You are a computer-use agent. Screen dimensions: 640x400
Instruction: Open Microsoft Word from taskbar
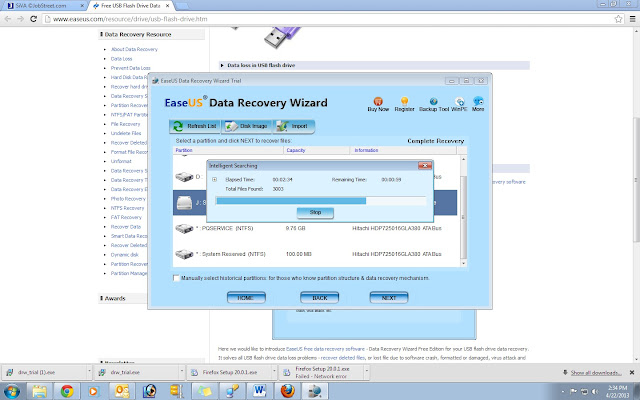(260, 391)
